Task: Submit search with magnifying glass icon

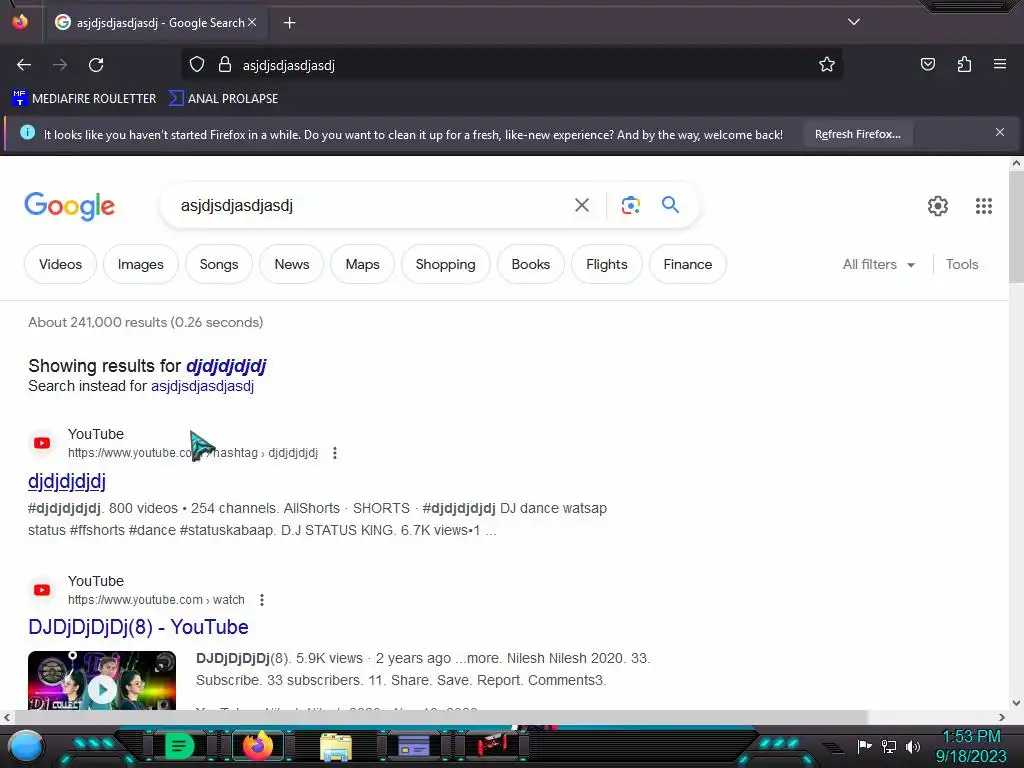Action: (670, 205)
